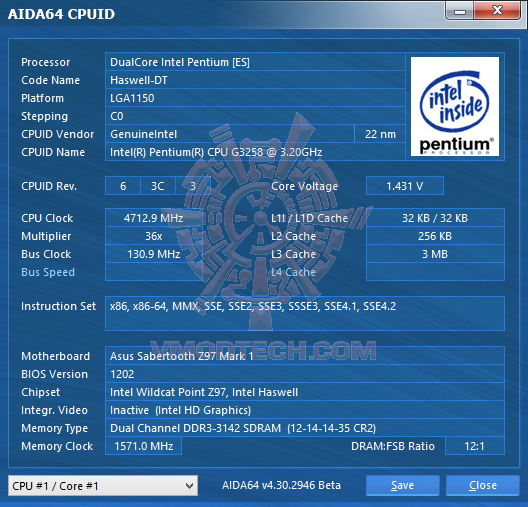Click the LGA1150 platform value

pyautogui.click(x=255, y=98)
